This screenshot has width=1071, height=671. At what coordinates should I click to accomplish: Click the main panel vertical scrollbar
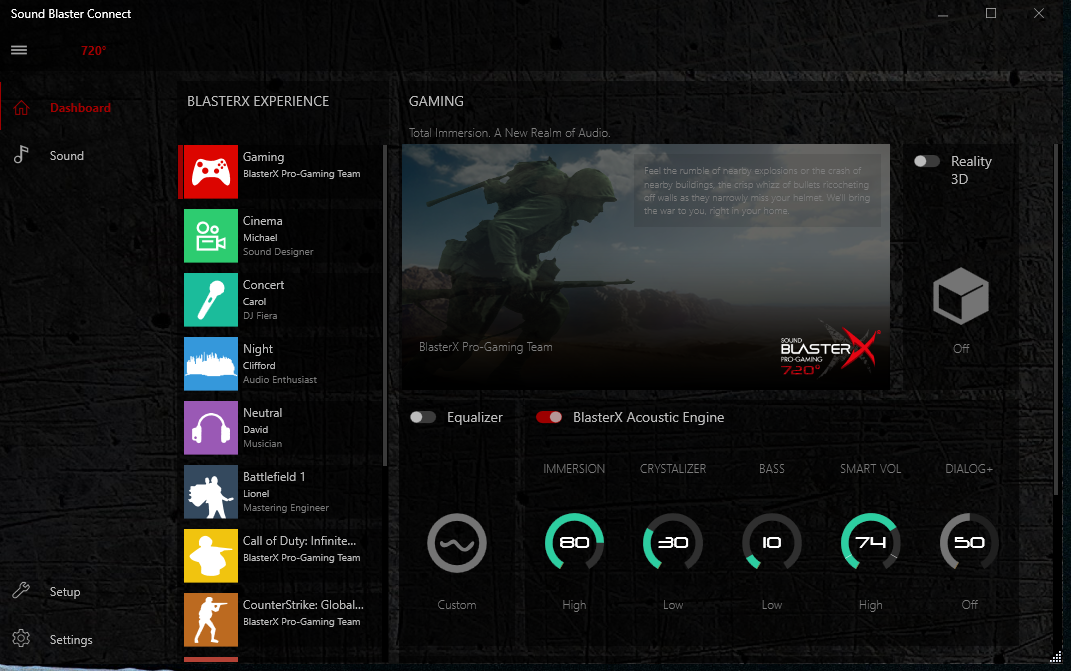point(1056,320)
